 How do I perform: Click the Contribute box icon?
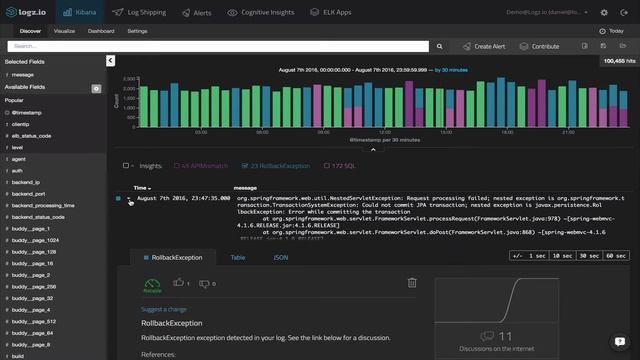point(524,47)
